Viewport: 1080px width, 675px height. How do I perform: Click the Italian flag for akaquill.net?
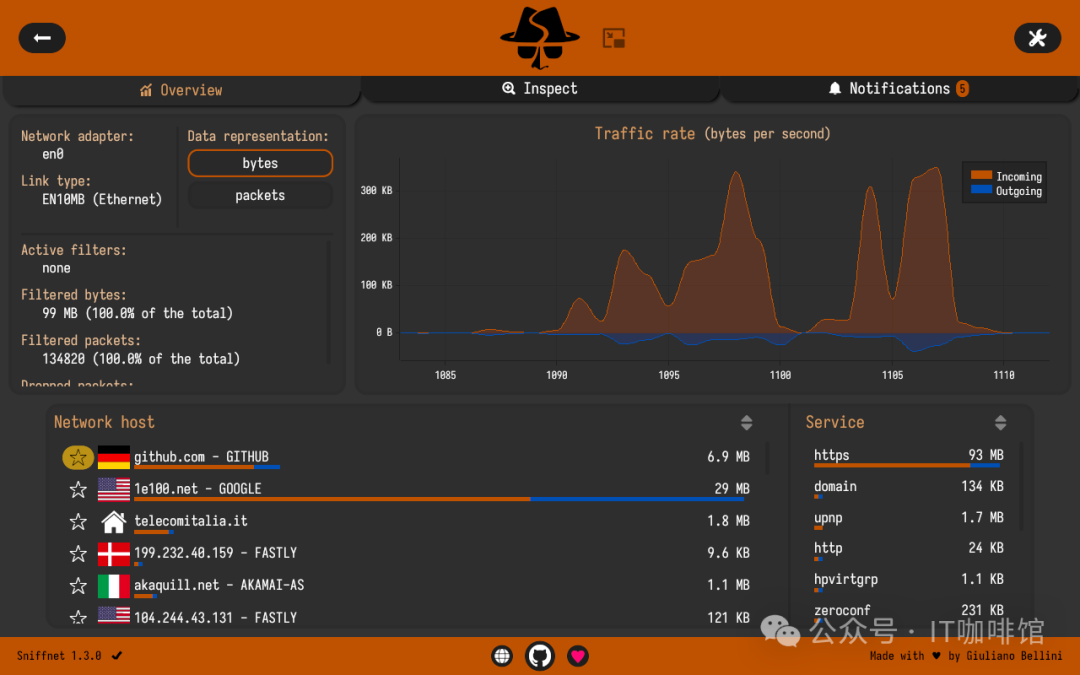click(114, 585)
